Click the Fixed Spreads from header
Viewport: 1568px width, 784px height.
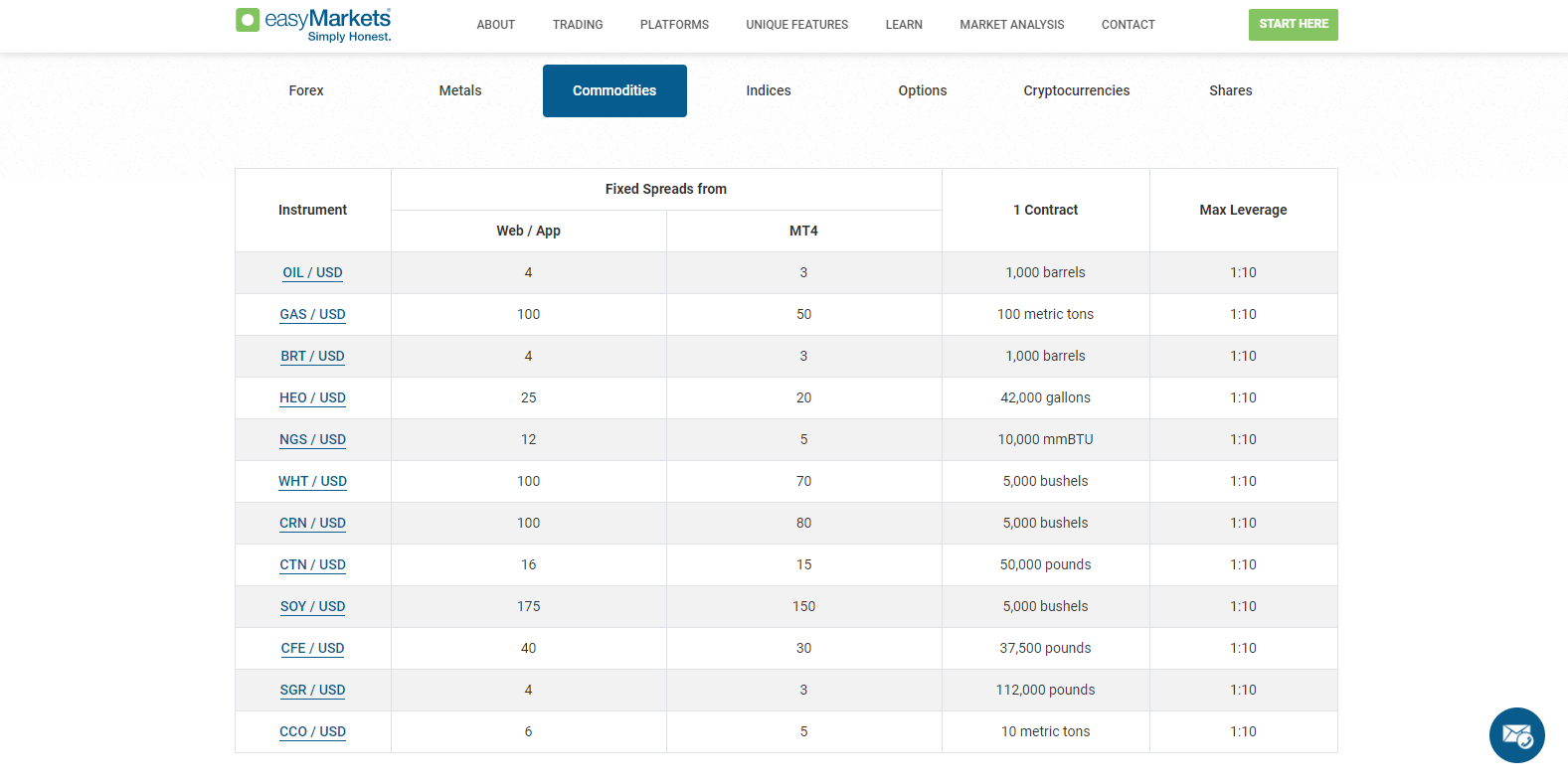[x=666, y=189]
